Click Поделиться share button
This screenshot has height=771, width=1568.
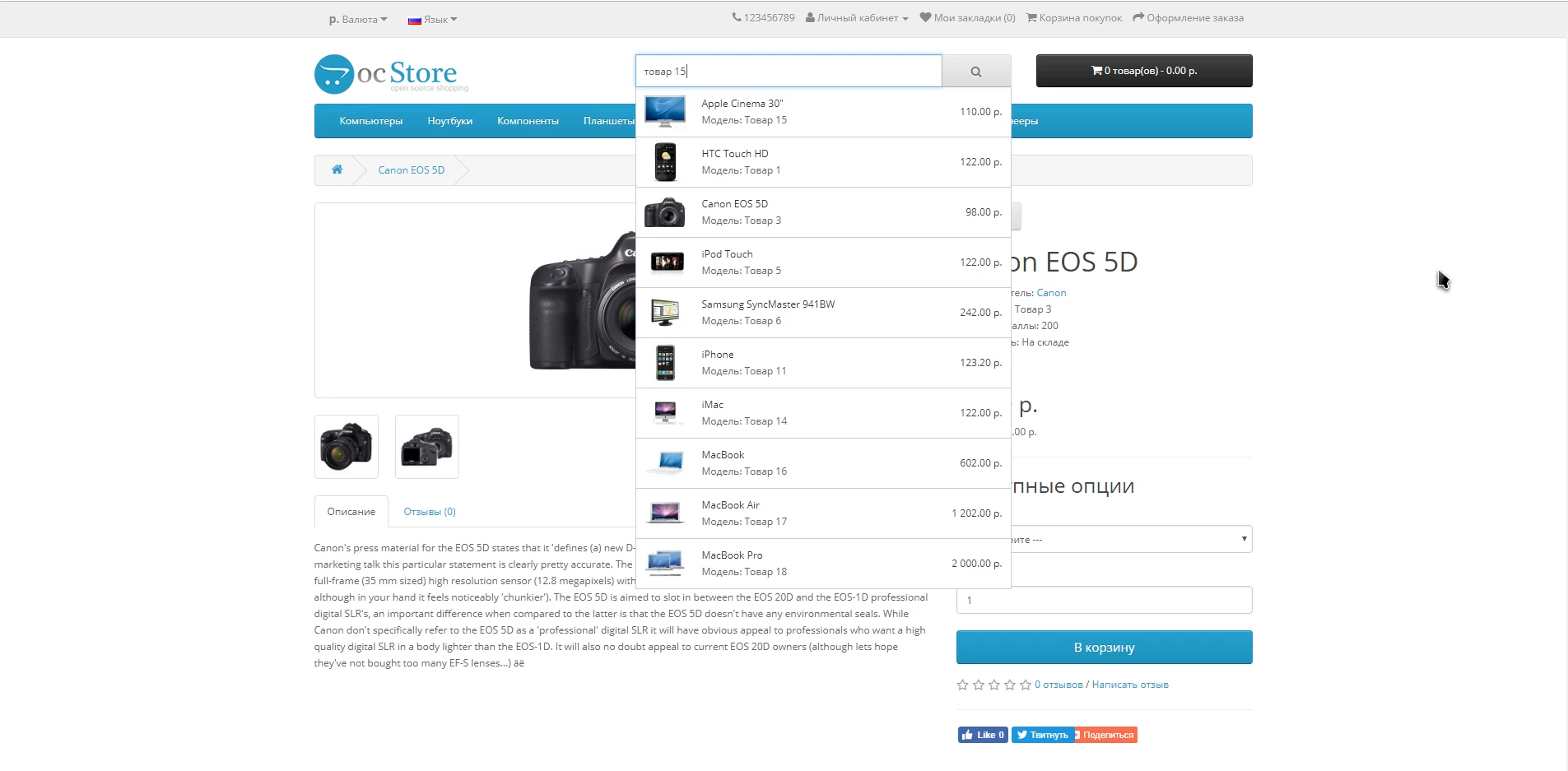tap(1106, 735)
